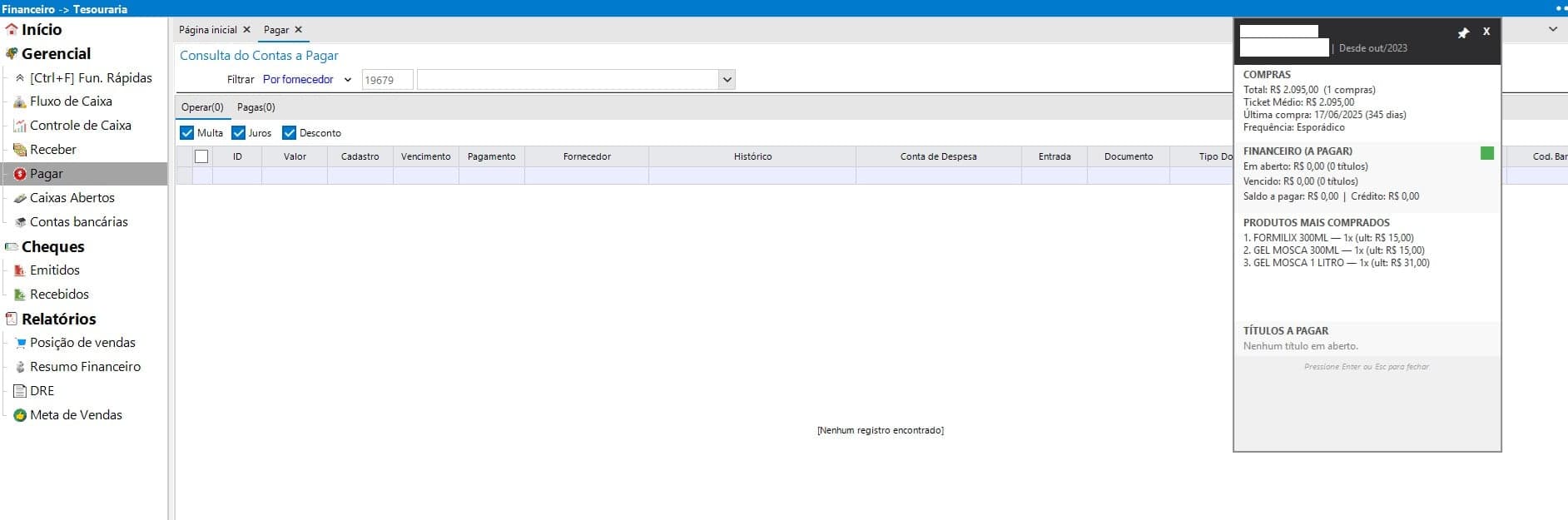Click the Nenhum título em aberto text
Viewport: 1568px width, 520px height.
pyautogui.click(x=1301, y=346)
